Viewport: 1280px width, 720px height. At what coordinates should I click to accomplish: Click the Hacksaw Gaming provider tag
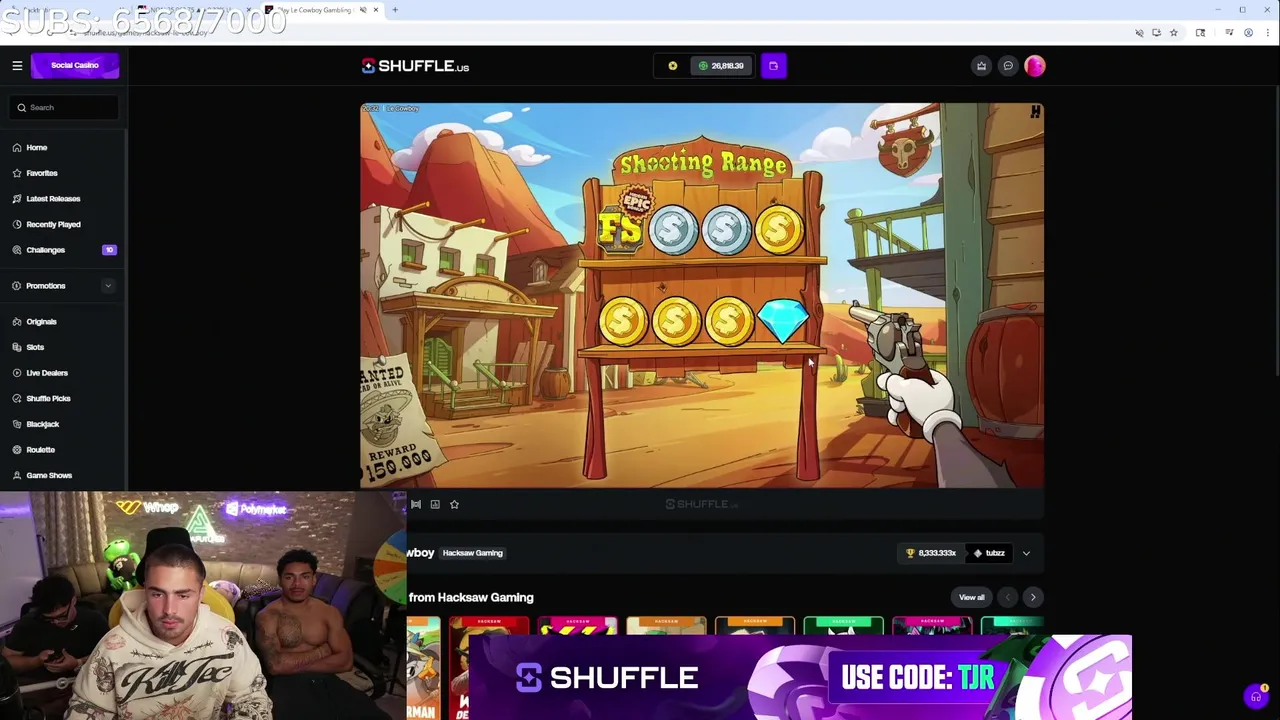pos(473,553)
